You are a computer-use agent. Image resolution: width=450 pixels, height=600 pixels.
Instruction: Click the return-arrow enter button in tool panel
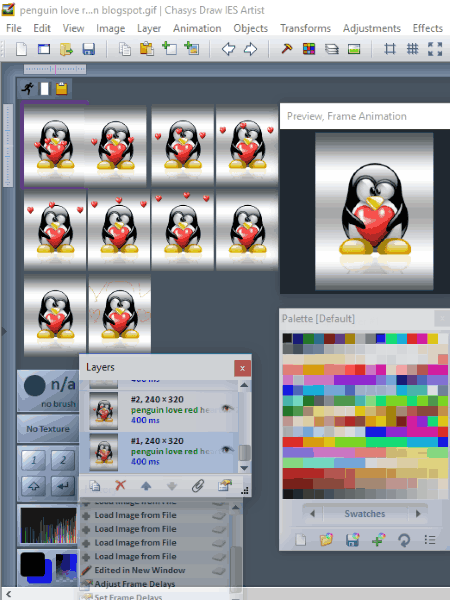(x=63, y=486)
